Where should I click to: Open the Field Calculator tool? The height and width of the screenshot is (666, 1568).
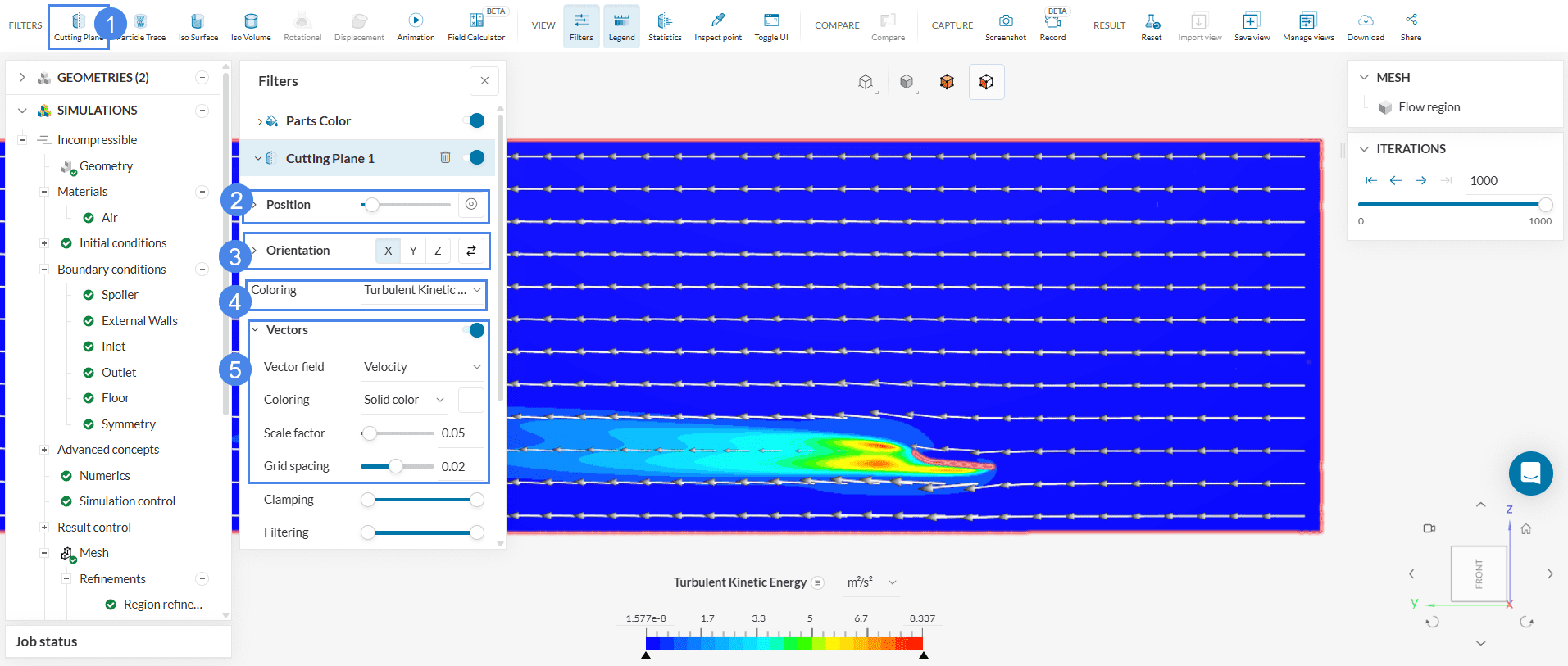475,26
